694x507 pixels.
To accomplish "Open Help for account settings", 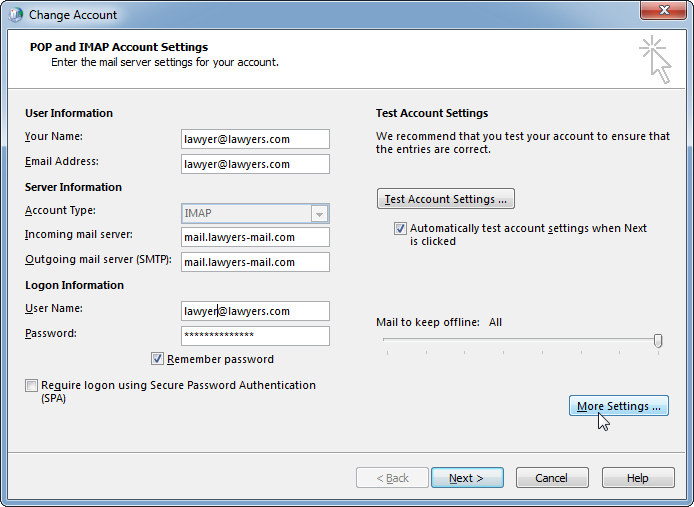I will coord(637,478).
